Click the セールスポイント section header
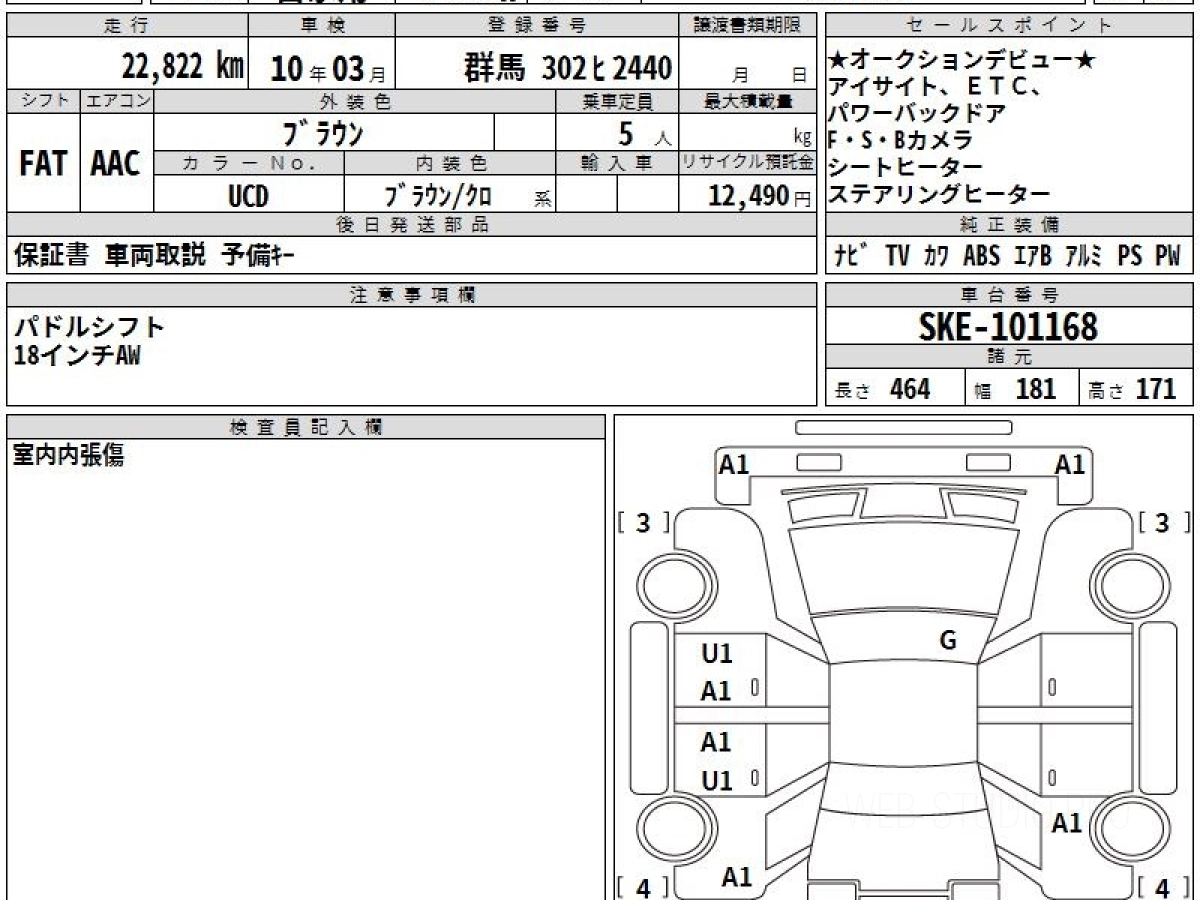The height and width of the screenshot is (900, 1200). (1009, 26)
